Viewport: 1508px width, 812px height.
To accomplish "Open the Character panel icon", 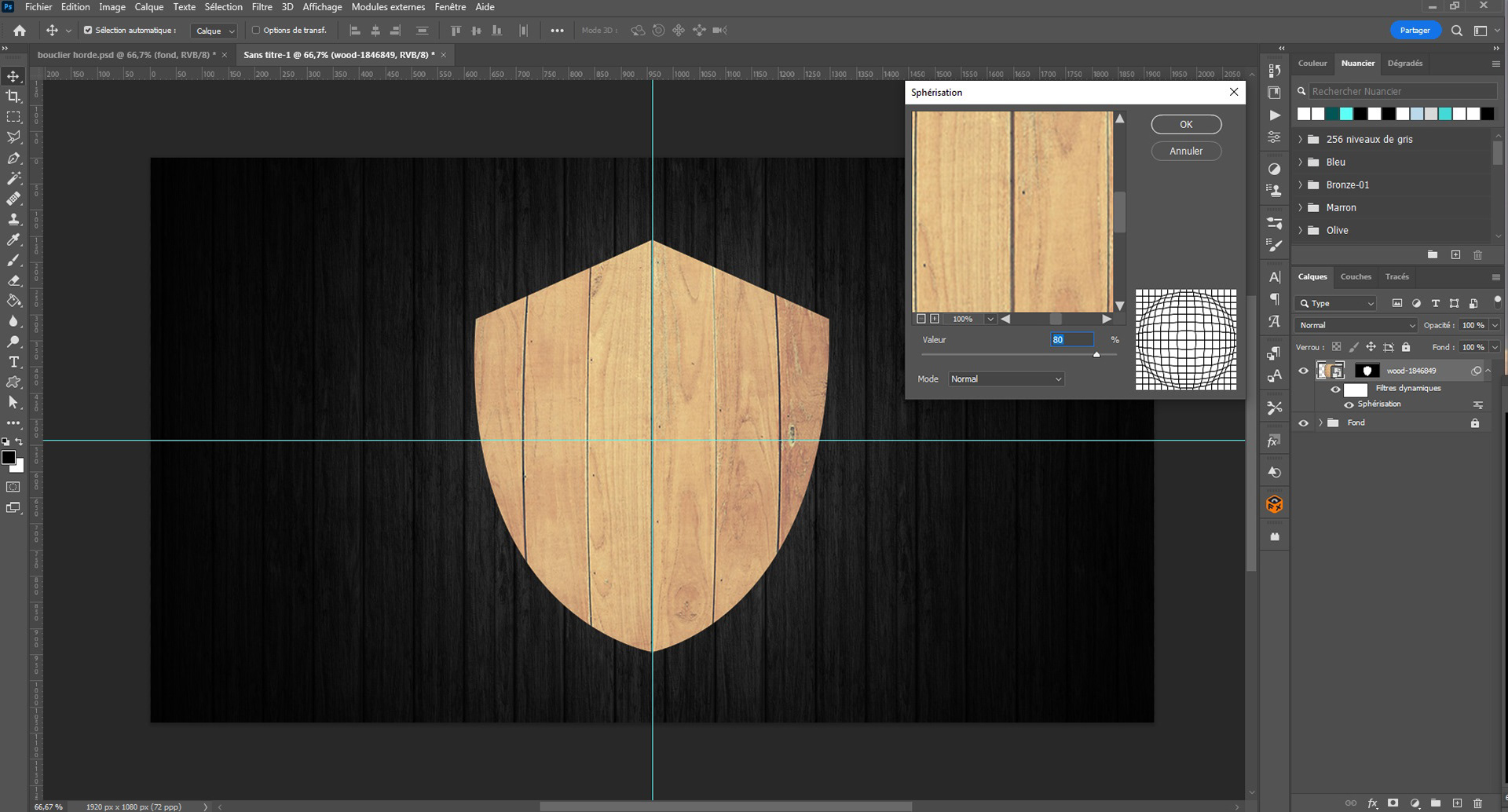I will [x=1275, y=277].
